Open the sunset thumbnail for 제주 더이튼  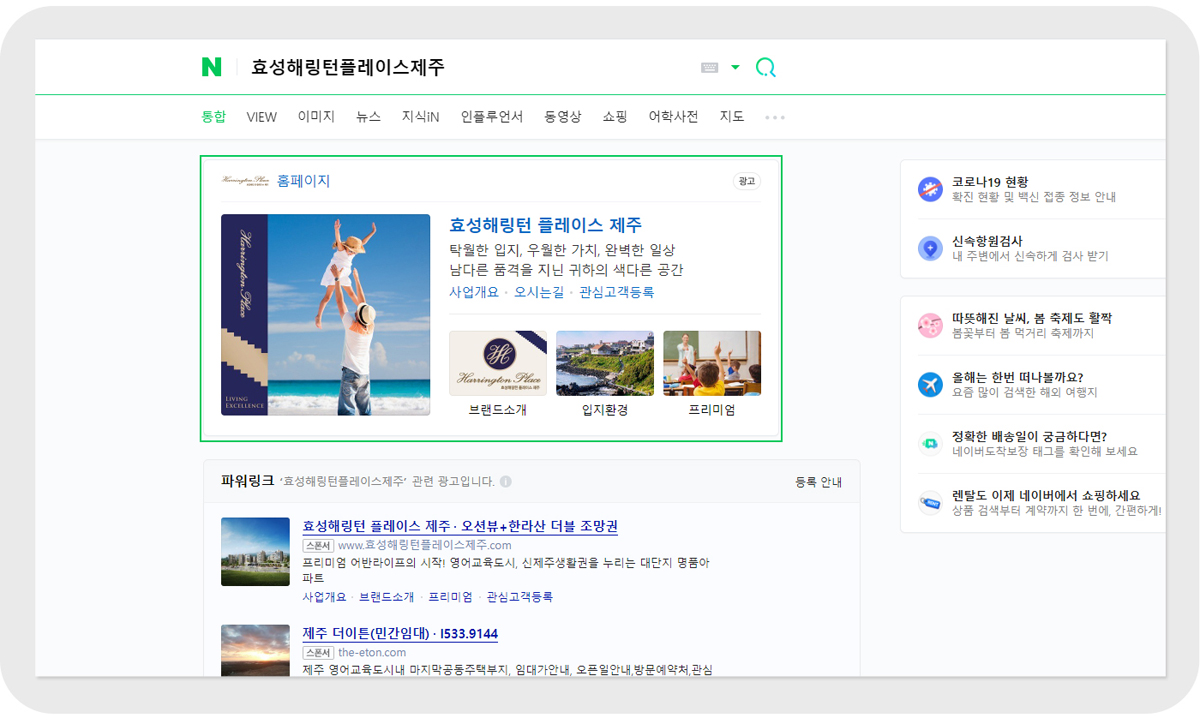point(255,650)
